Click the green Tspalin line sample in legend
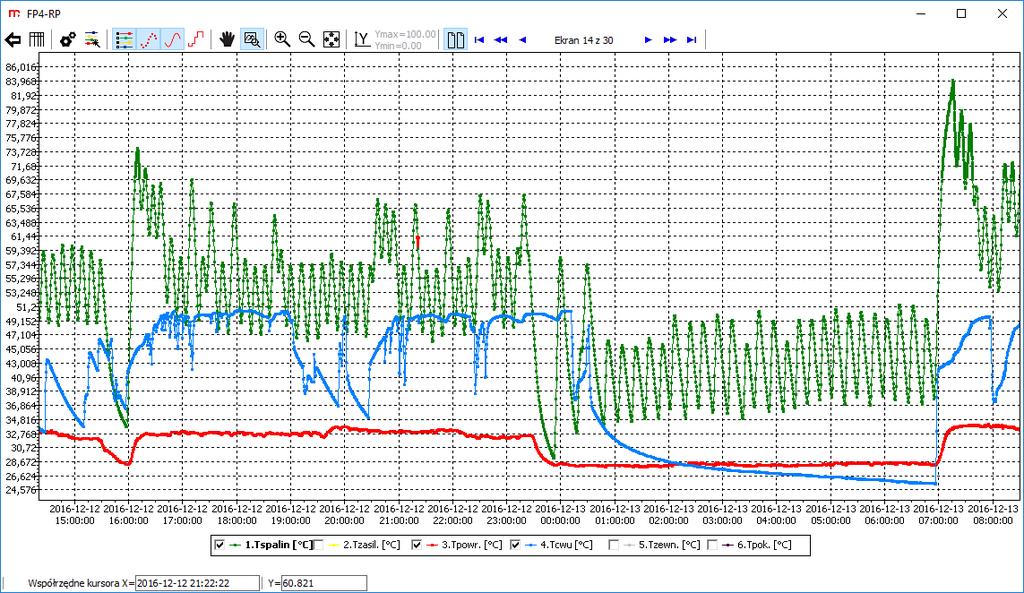1024x593 pixels. click(x=235, y=545)
